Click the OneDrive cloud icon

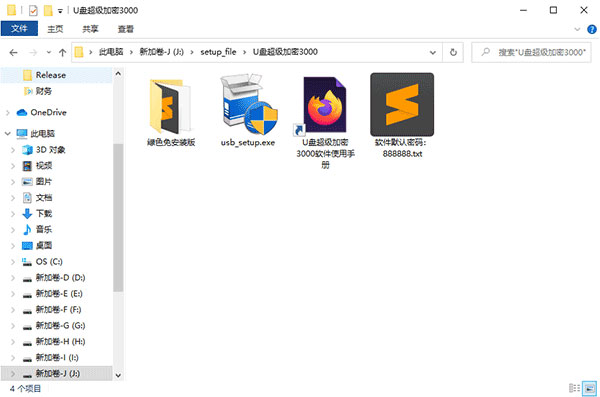(x=22, y=113)
